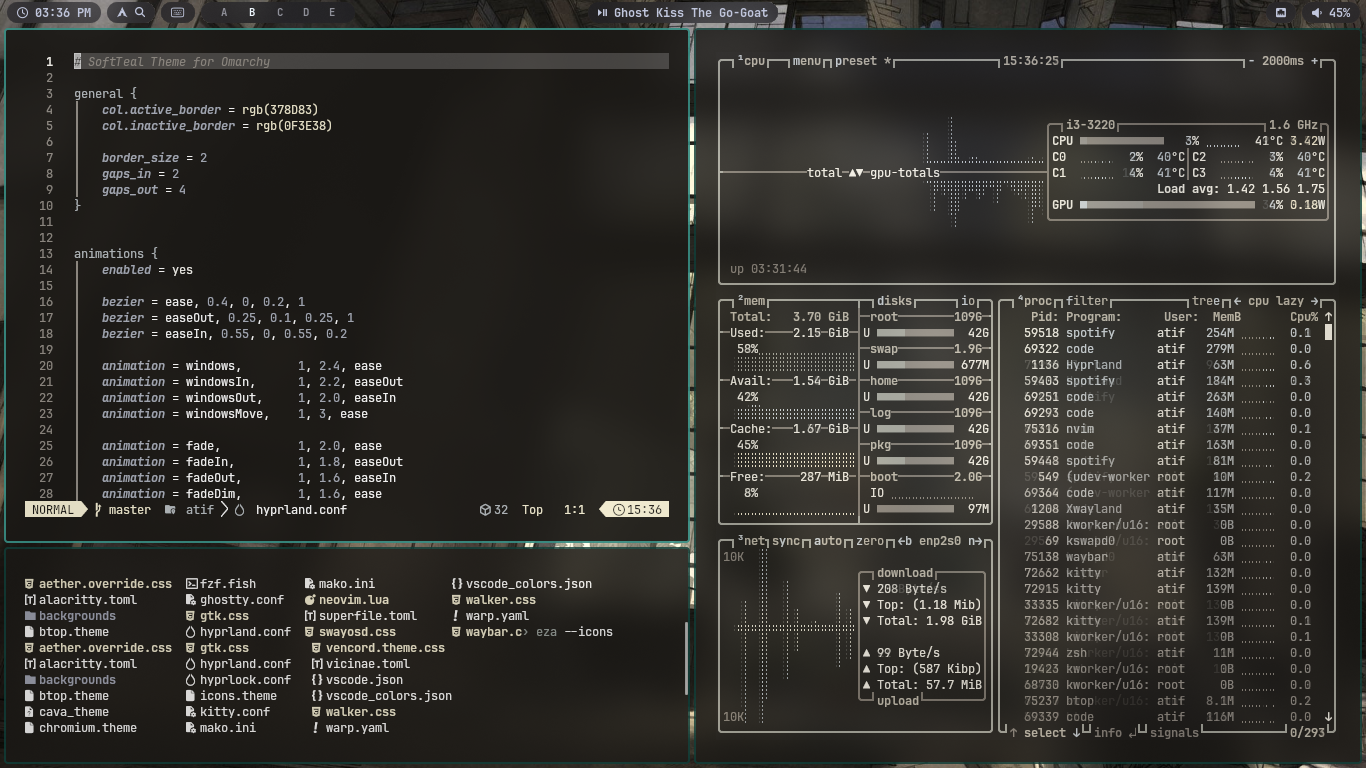This screenshot has height=768, width=1366.
Task: Decrease update interval with minus beside 2000ms
Action: coord(1251,61)
